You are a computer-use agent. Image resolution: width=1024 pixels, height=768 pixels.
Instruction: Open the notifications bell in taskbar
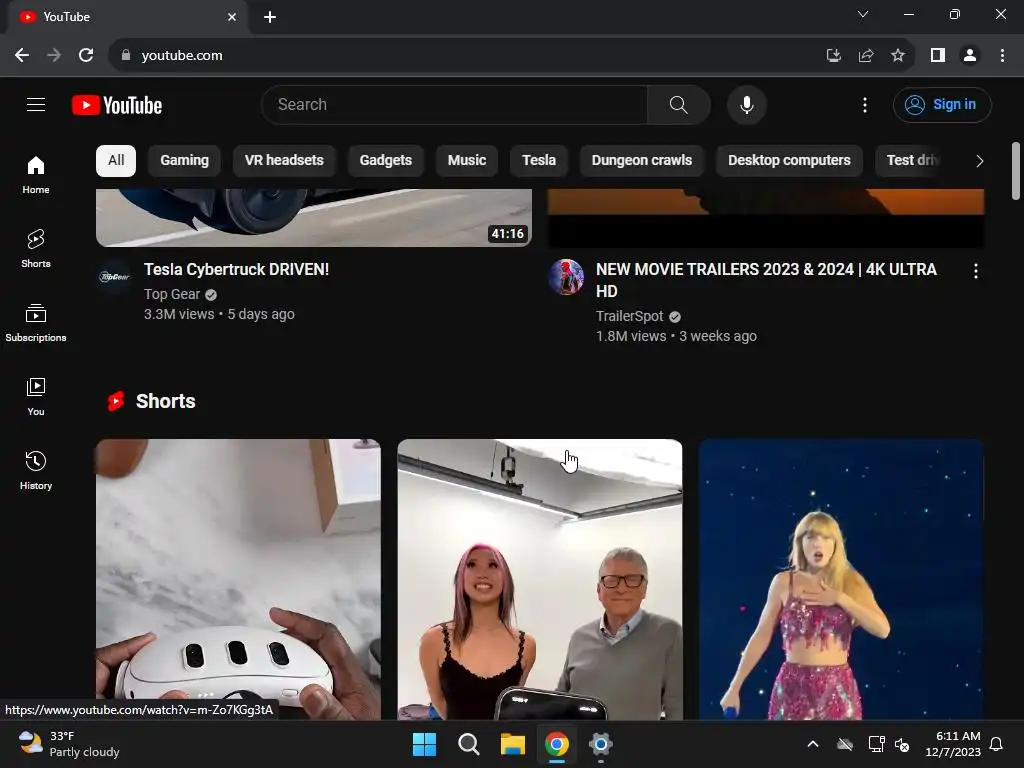click(996, 744)
